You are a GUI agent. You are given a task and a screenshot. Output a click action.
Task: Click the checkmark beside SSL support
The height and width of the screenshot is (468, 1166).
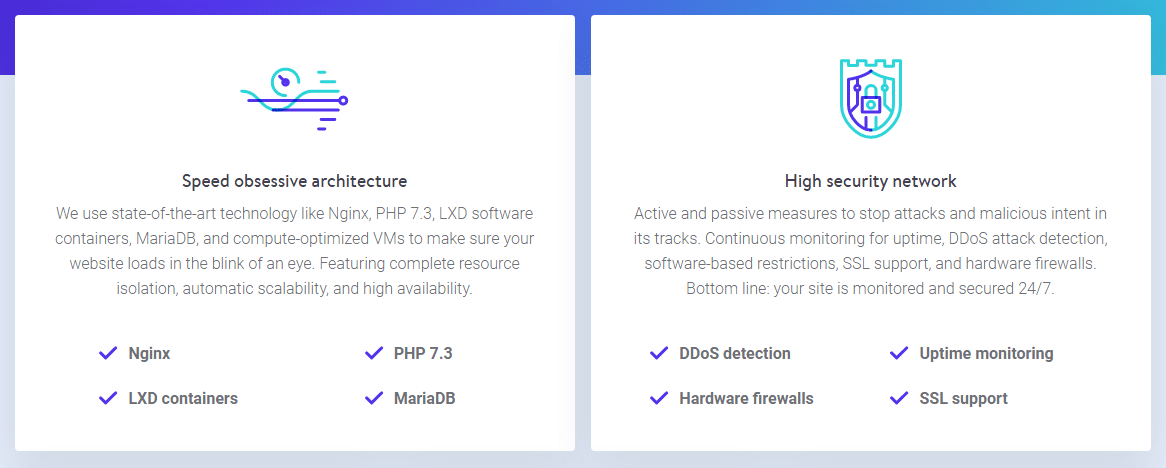point(899,398)
